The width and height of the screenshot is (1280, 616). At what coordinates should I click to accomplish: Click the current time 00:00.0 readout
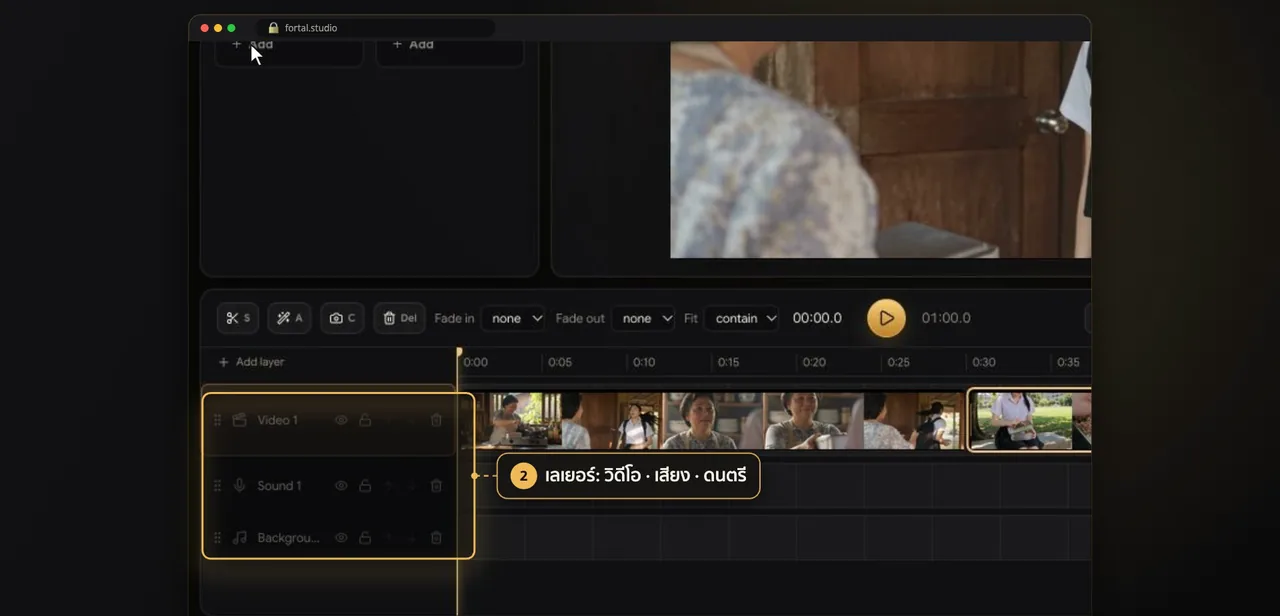817,318
